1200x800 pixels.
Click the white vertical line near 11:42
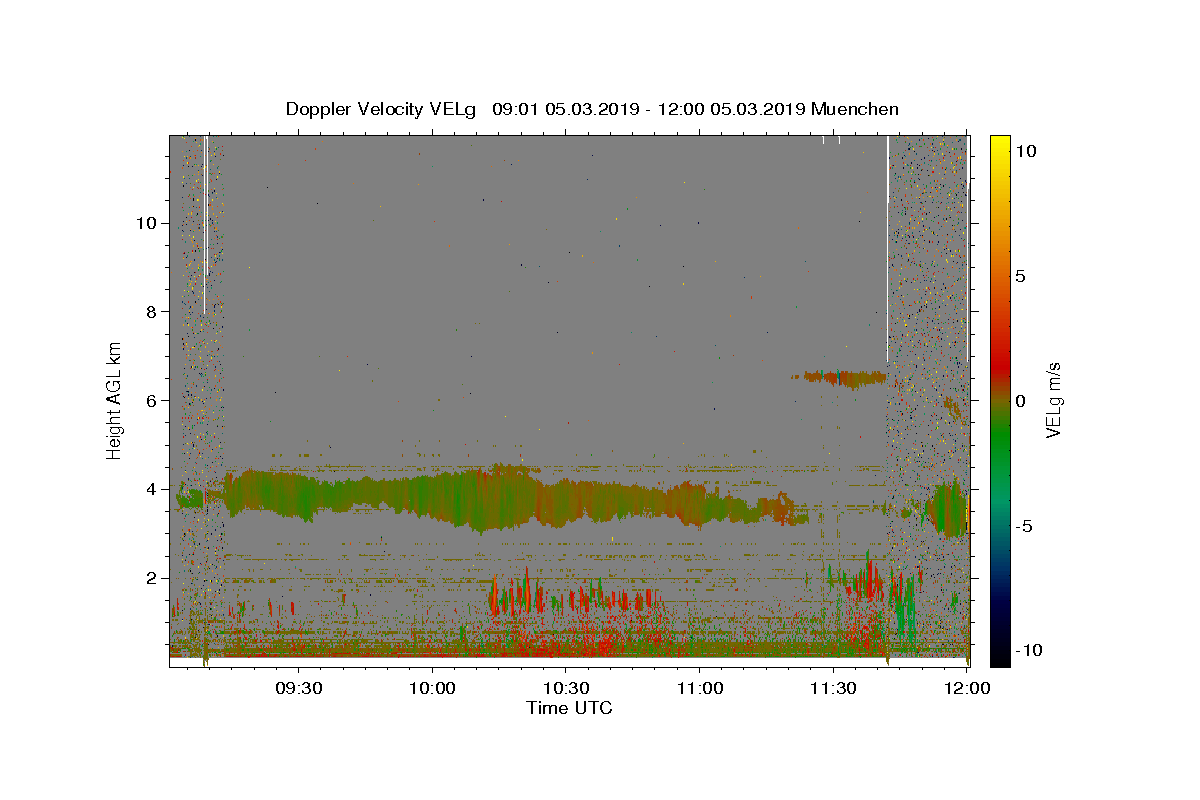click(888, 248)
